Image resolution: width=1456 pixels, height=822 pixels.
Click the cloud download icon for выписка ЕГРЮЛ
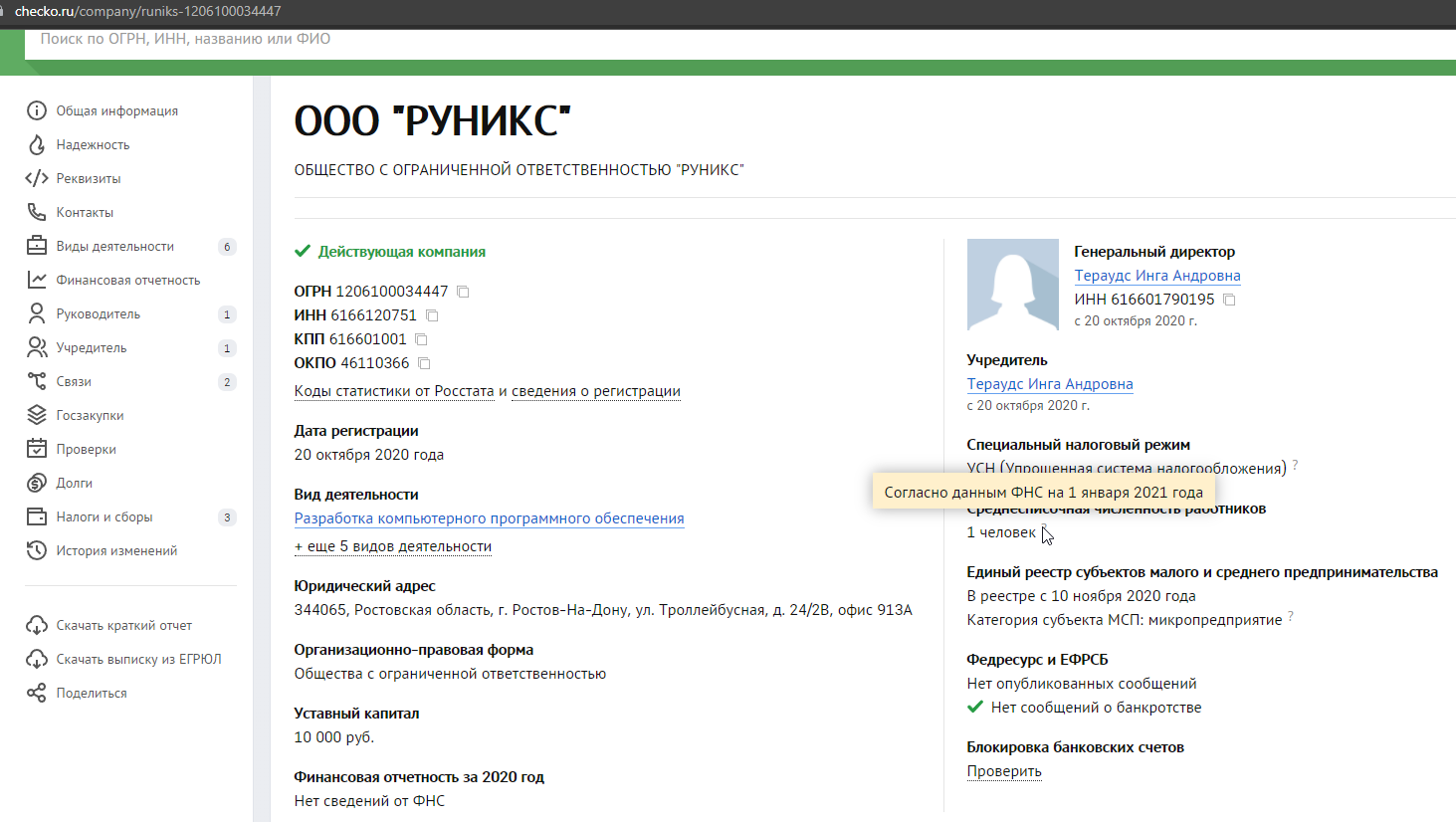click(37, 659)
